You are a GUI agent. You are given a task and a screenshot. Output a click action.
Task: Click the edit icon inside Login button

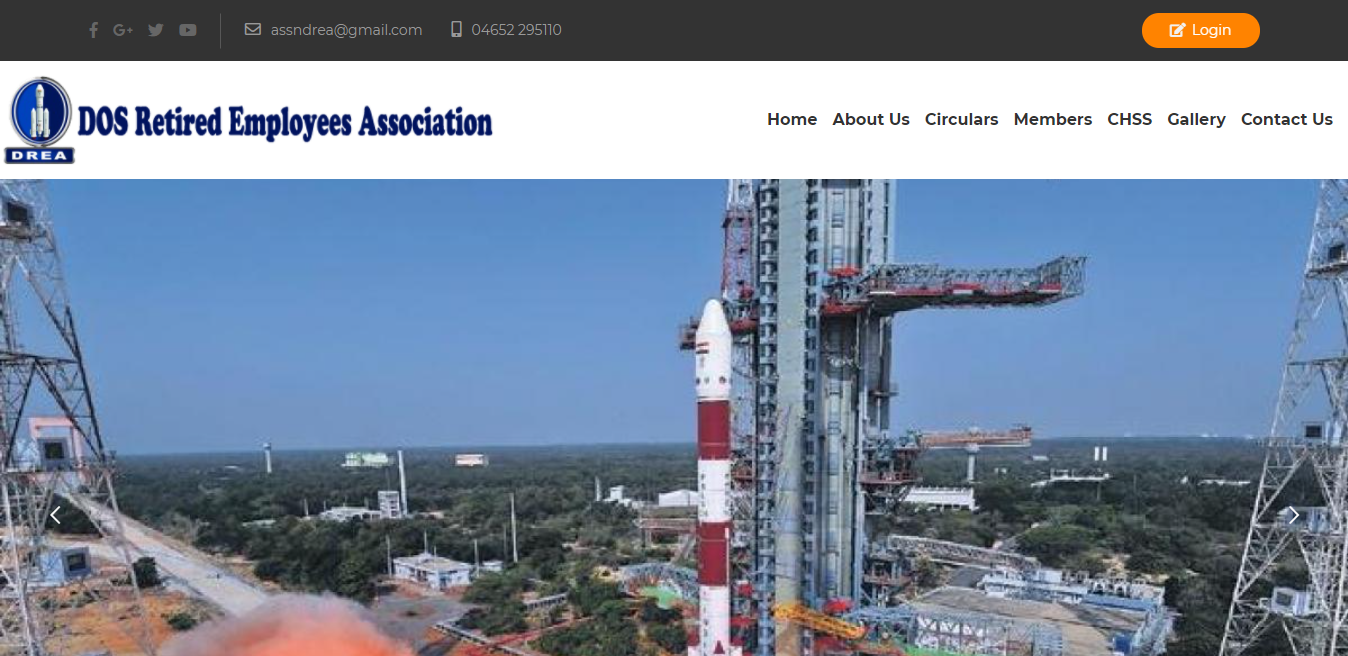point(1178,30)
